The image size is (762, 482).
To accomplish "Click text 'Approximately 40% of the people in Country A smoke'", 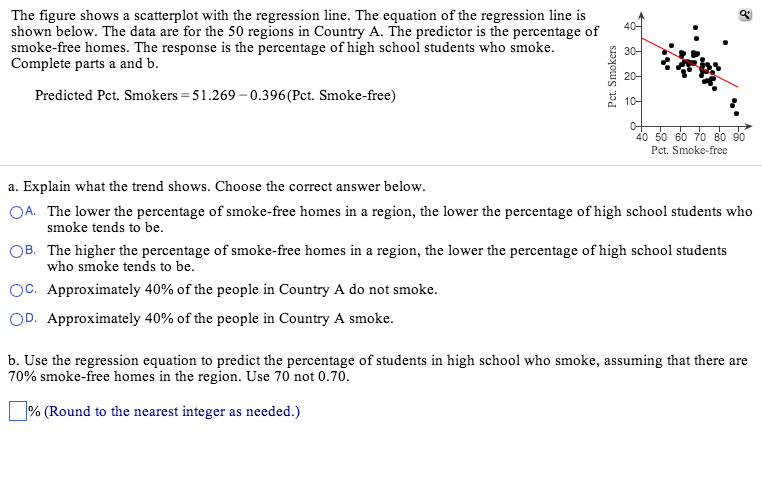I will pos(220,320).
